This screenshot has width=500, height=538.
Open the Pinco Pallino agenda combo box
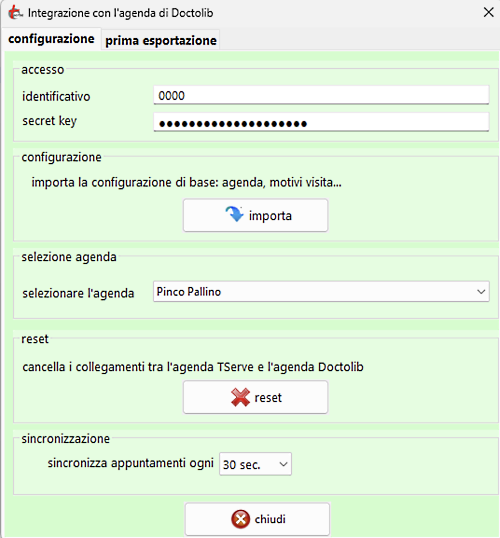321,292
